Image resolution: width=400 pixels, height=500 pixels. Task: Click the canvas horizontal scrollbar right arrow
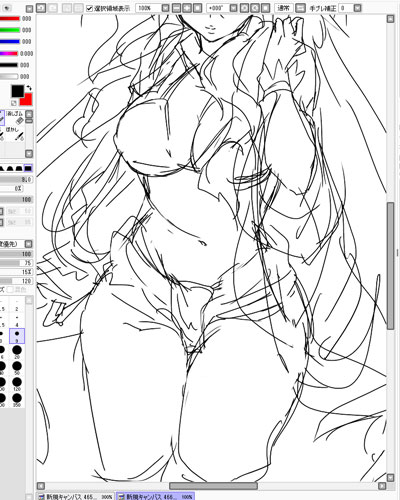382,486
